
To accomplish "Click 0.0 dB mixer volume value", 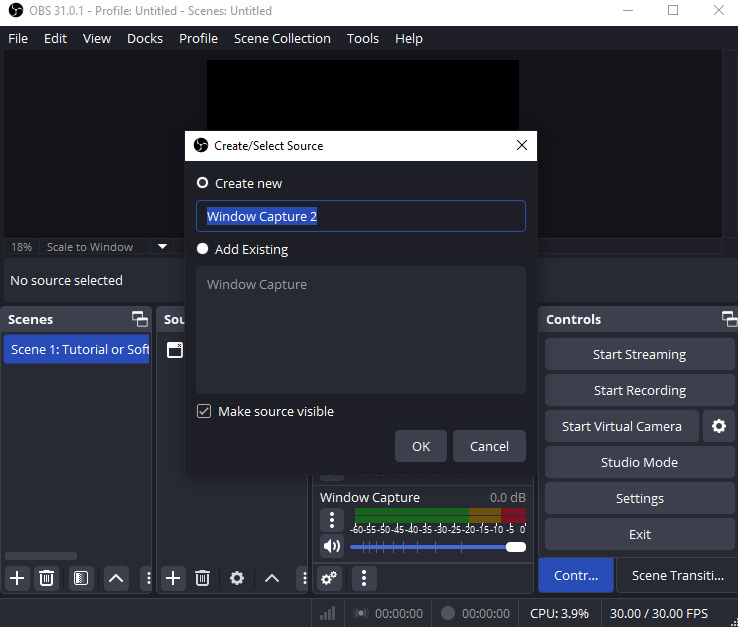I will [x=507, y=498].
